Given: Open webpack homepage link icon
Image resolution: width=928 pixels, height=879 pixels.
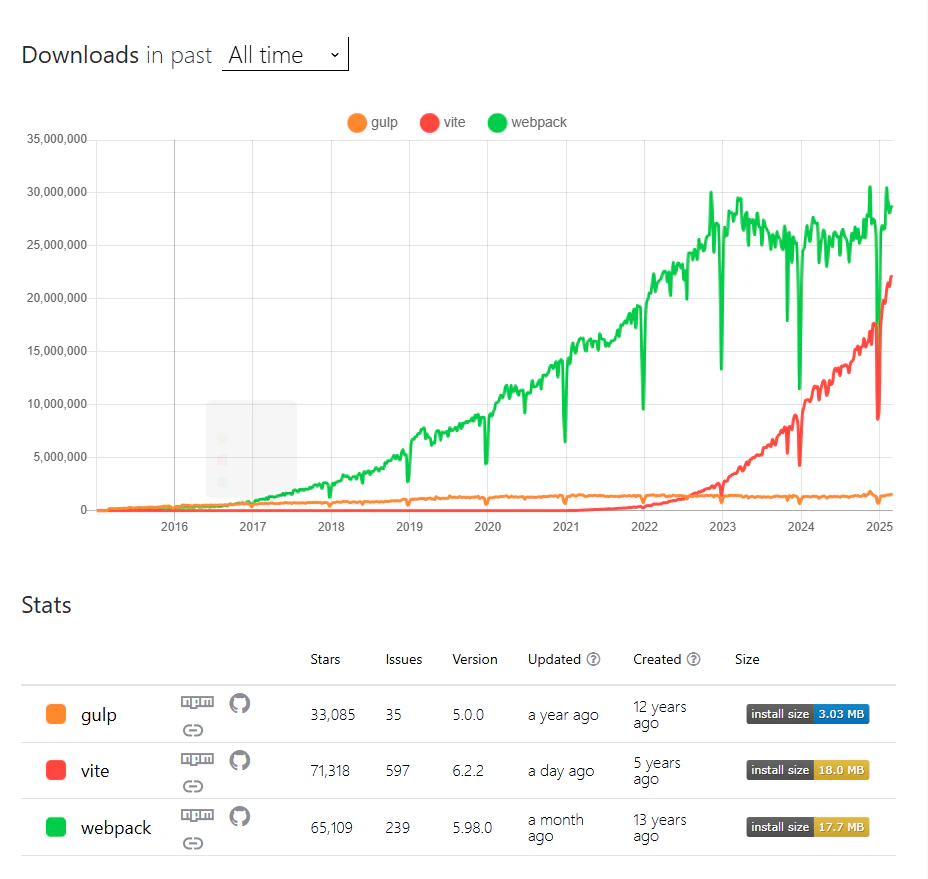Looking at the screenshot, I should (193, 843).
